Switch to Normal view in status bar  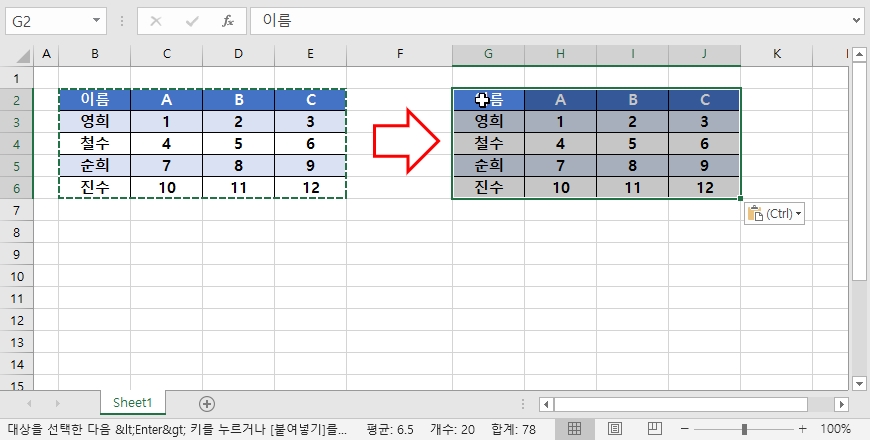574,428
